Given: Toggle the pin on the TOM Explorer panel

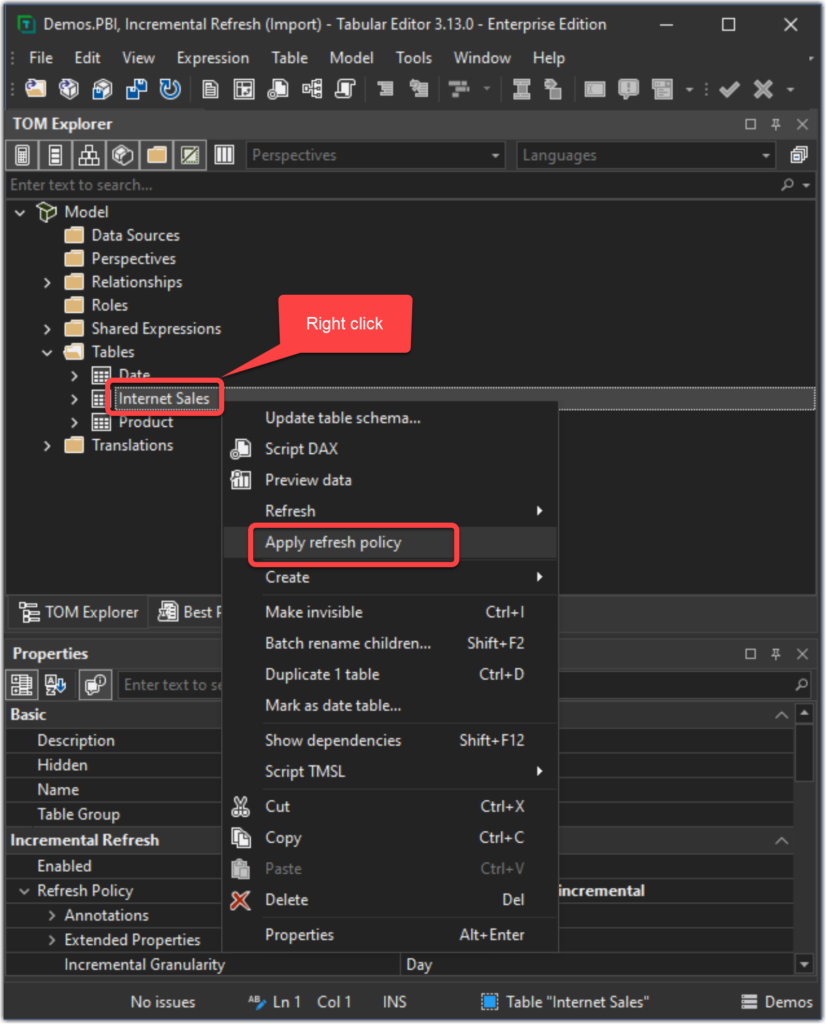Looking at the screenshot, I should [777, 124].
